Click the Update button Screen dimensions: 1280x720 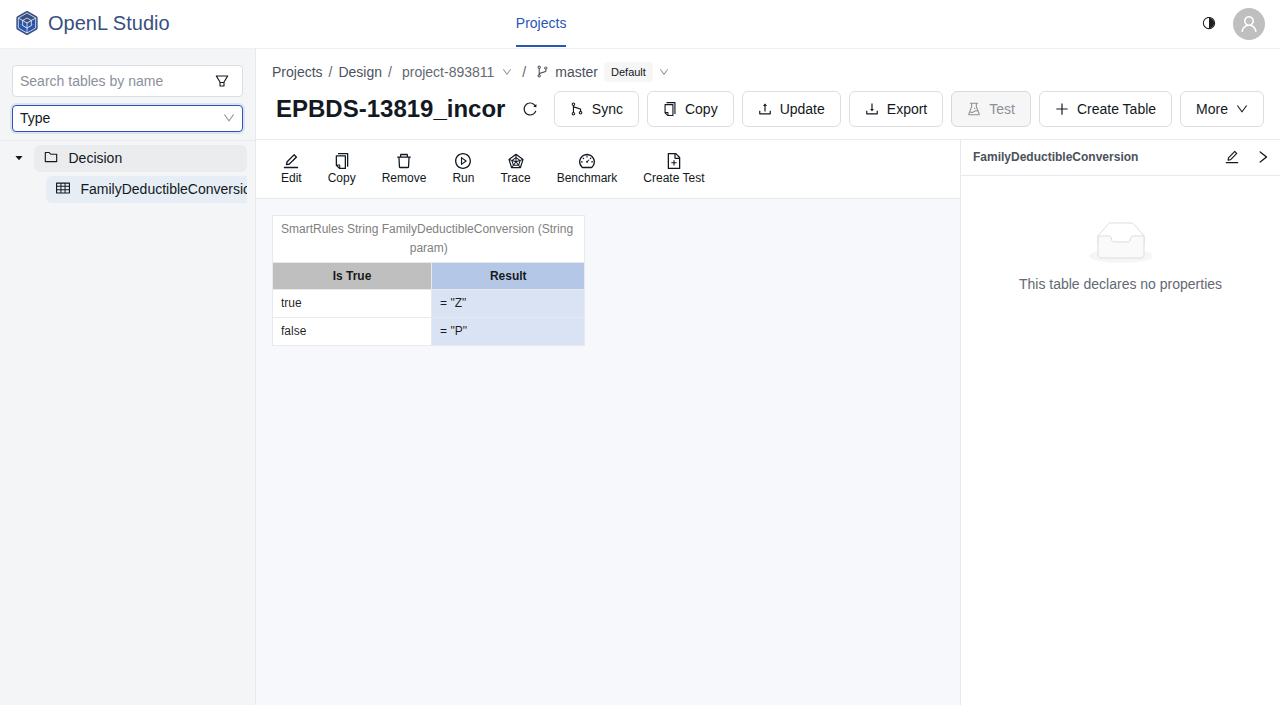pyautogui.click(x=791, y=109)
